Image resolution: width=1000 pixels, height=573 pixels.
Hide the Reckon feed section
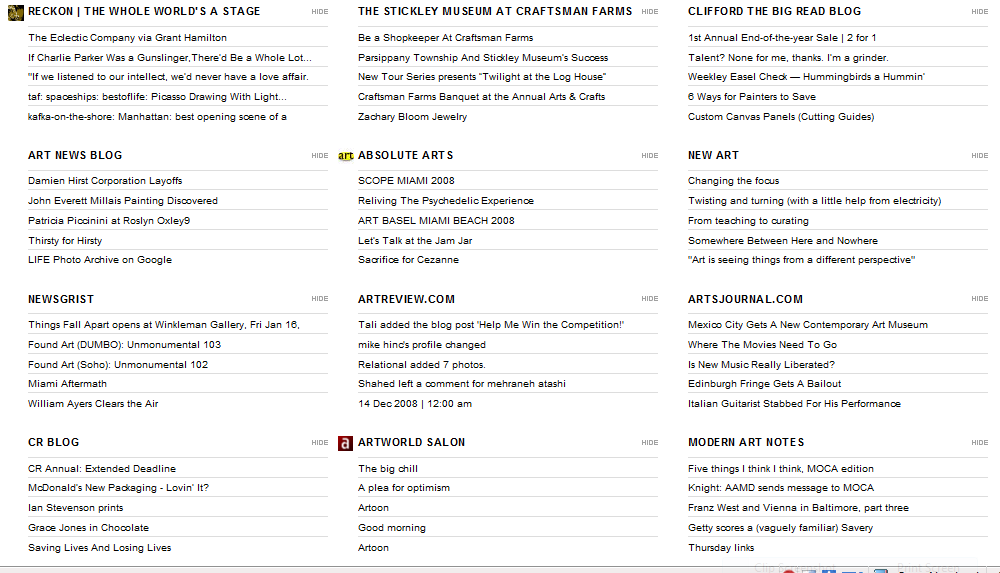coord(320,12)
